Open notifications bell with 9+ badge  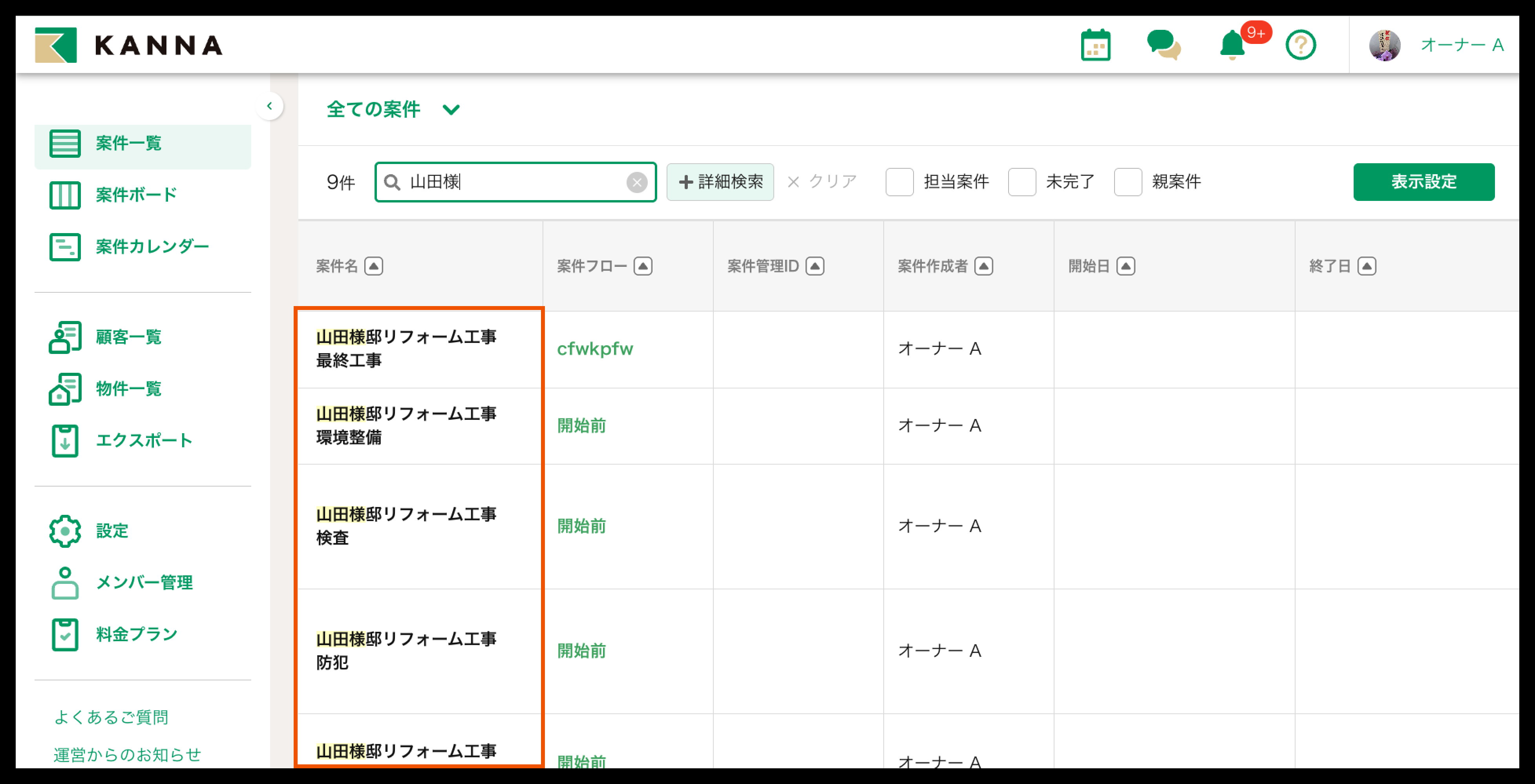[x=1232, y=45]
